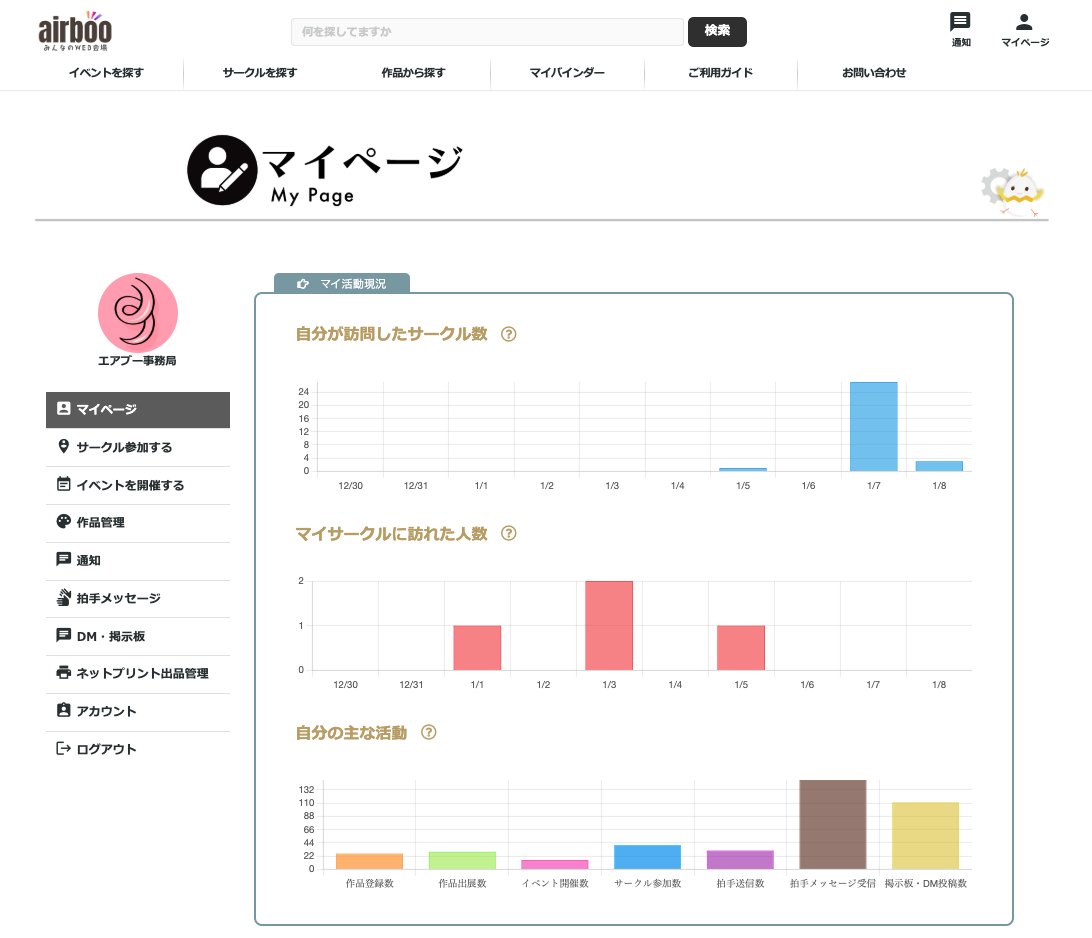Open help for マイサークルに訪れた人数
This screenshot has width=1092, height=938.
tap(509, 533)
